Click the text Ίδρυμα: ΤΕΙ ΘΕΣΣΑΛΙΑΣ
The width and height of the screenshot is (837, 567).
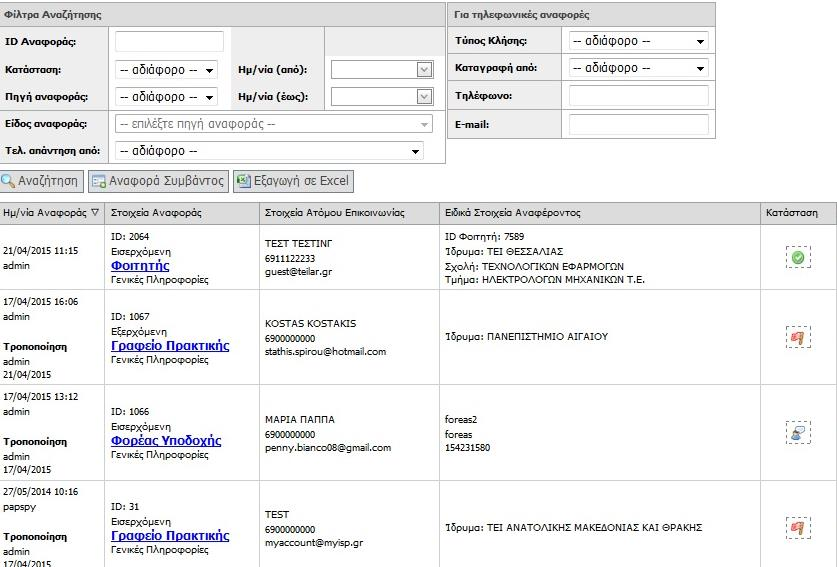click(504, 251)
